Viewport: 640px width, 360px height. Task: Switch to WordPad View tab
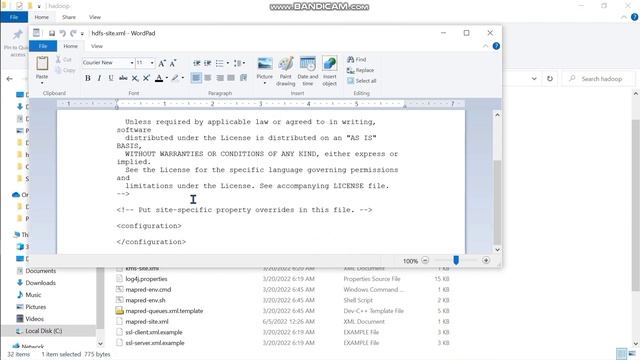(x=97, y=46)
